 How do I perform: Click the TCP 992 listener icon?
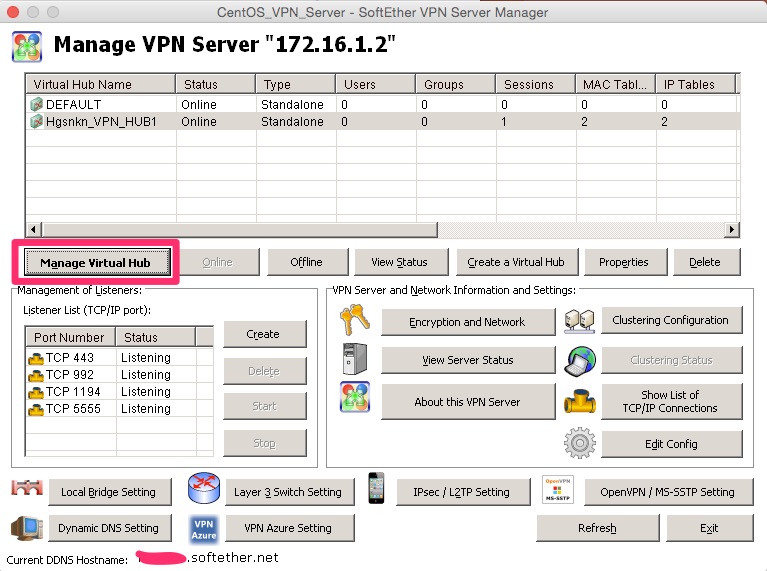click(x=36, y=376)
